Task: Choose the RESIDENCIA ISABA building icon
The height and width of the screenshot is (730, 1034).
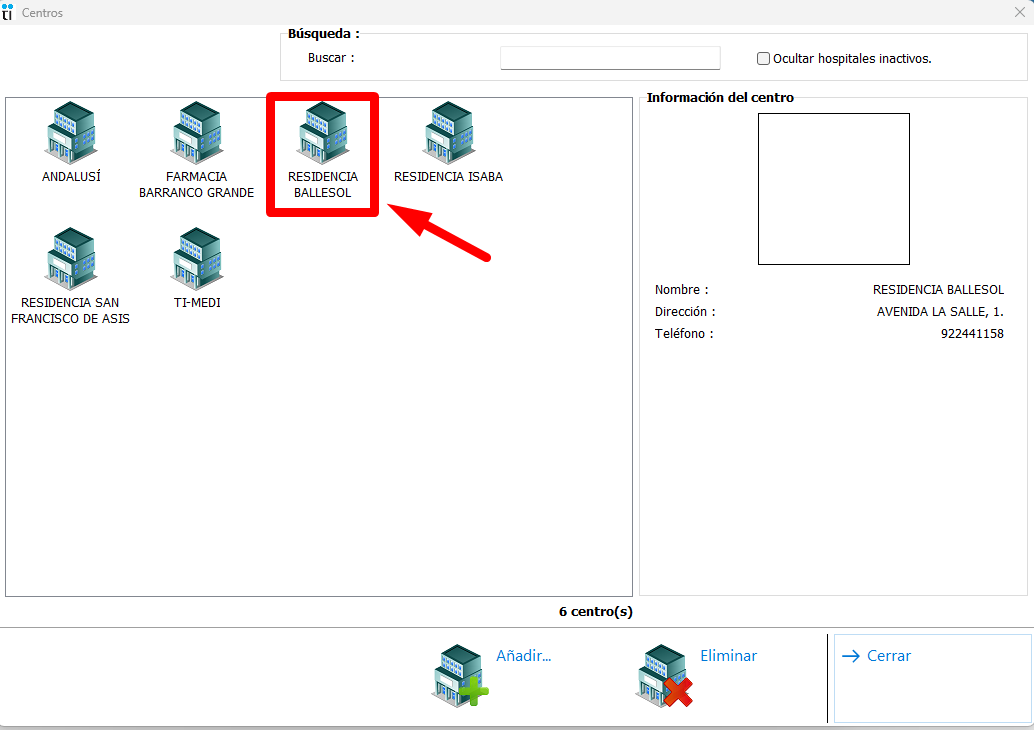Action: click(448, 132)
